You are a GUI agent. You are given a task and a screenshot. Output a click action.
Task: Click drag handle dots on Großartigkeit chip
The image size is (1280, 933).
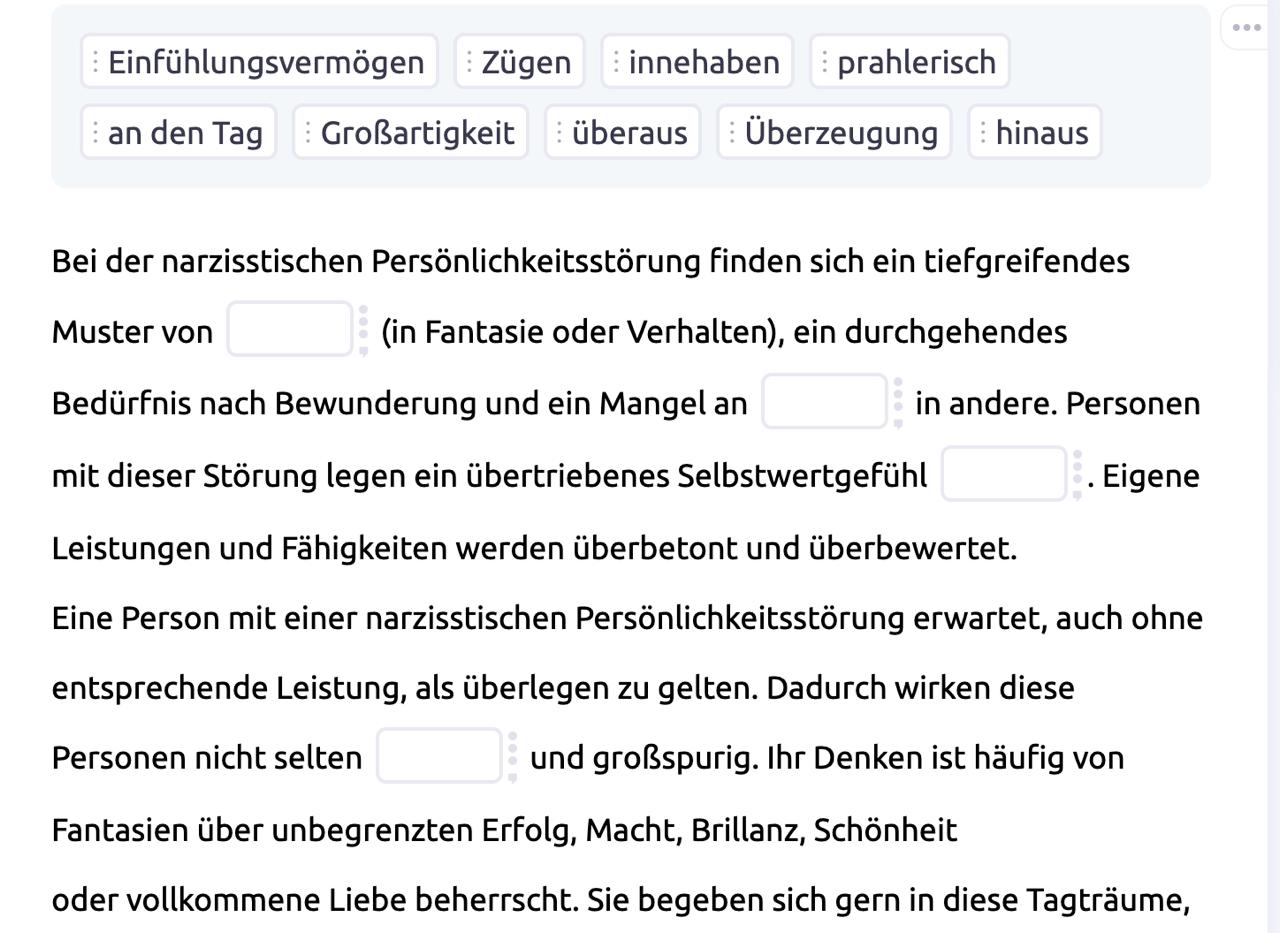point(307,132)
